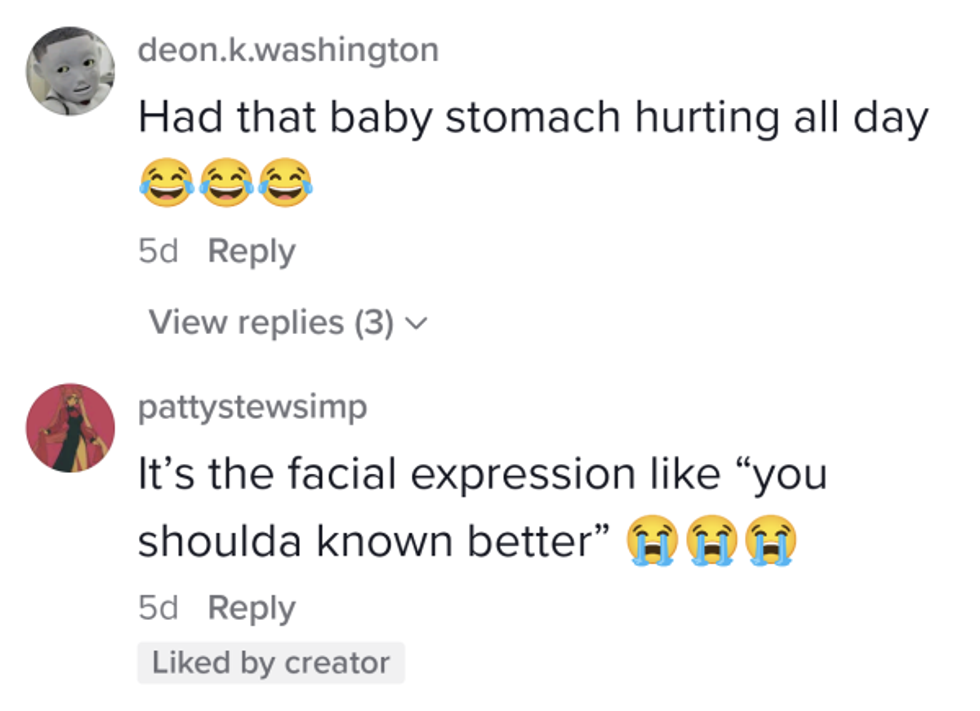The width and height of the screenshot is (980, 711).
Task: Open deon.k.washington's profile picture
Action: (x=70, y=71)
